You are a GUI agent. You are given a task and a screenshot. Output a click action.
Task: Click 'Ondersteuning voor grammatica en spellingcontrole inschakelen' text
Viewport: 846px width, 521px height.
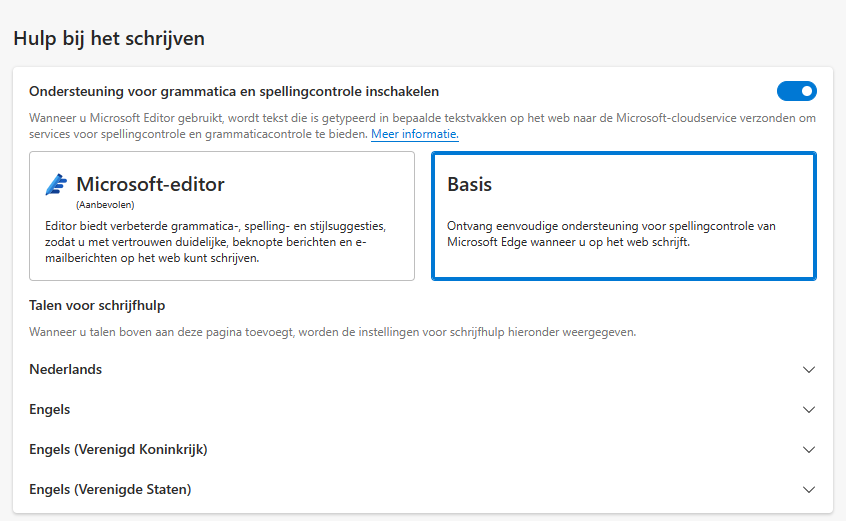pos(234,92)
